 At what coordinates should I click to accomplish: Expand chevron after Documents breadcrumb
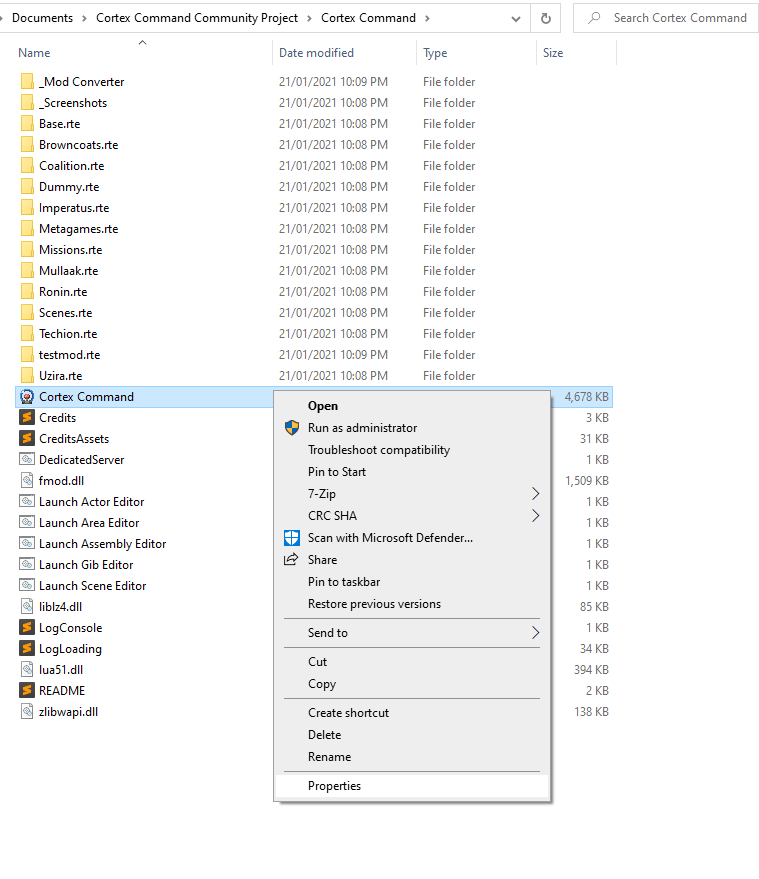tap(84, 18)
